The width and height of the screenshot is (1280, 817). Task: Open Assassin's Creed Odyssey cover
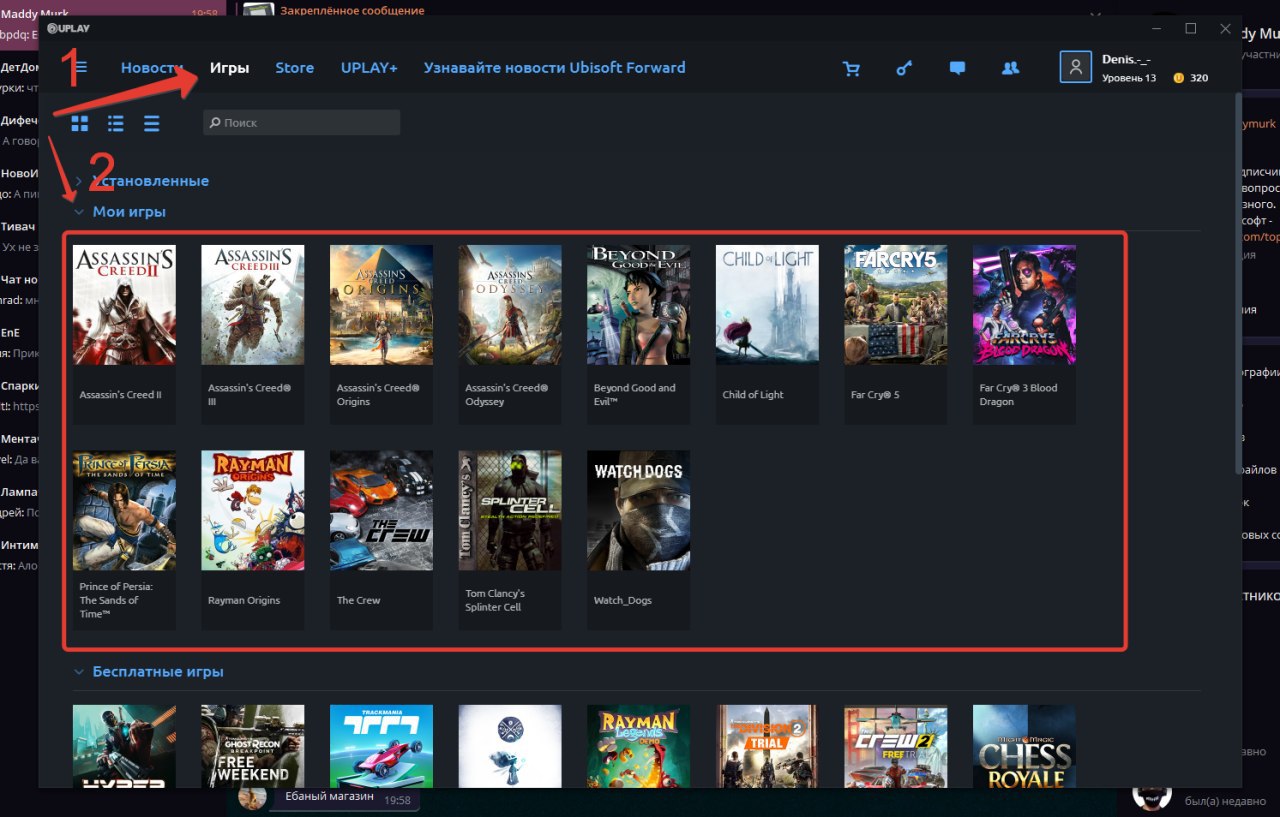(x=510, y=304)
